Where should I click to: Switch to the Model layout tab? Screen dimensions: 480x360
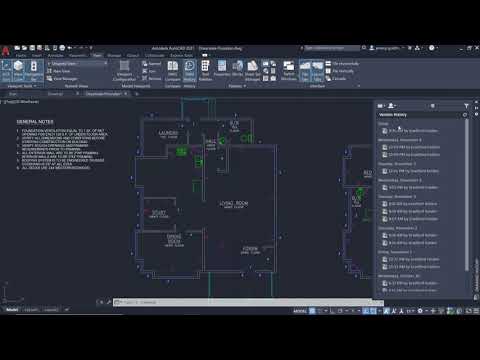12,310
